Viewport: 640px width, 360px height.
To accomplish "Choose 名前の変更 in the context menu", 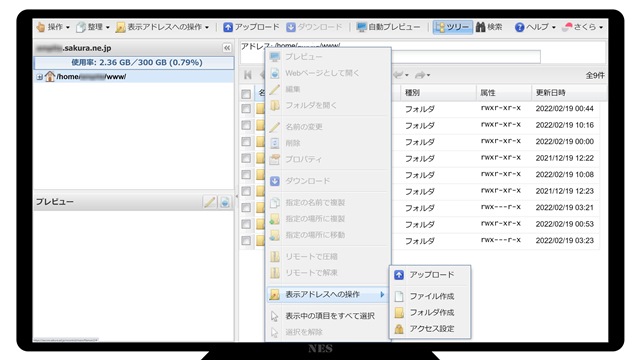I will [327, 127].
